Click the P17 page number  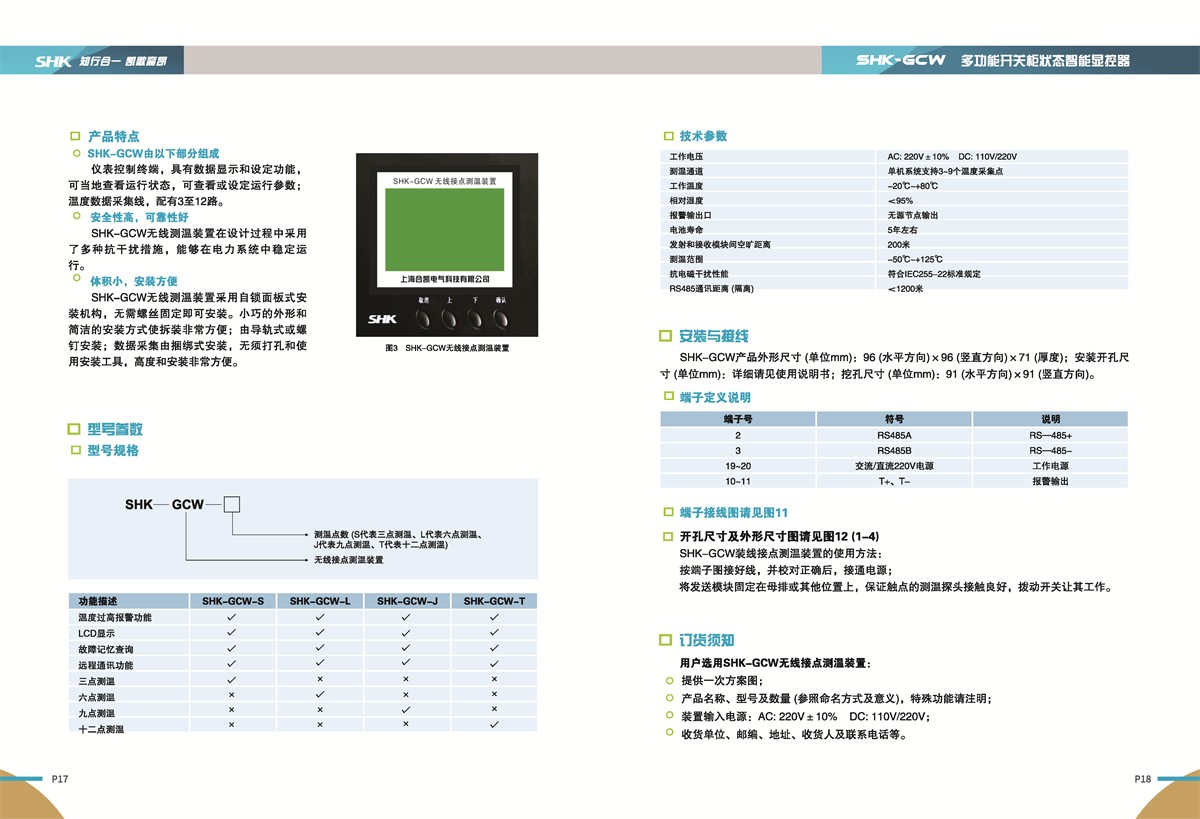pos(59,779)
